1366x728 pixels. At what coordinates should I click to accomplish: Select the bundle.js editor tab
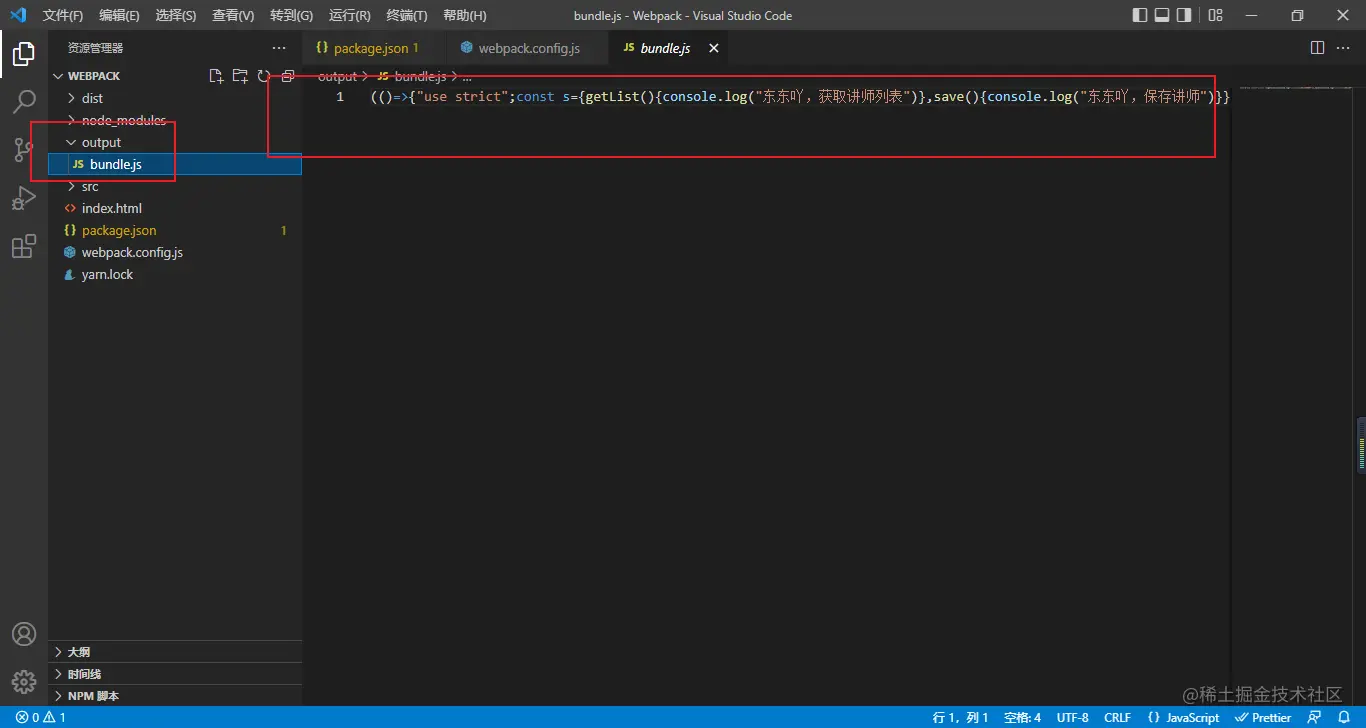coord(668,48)
